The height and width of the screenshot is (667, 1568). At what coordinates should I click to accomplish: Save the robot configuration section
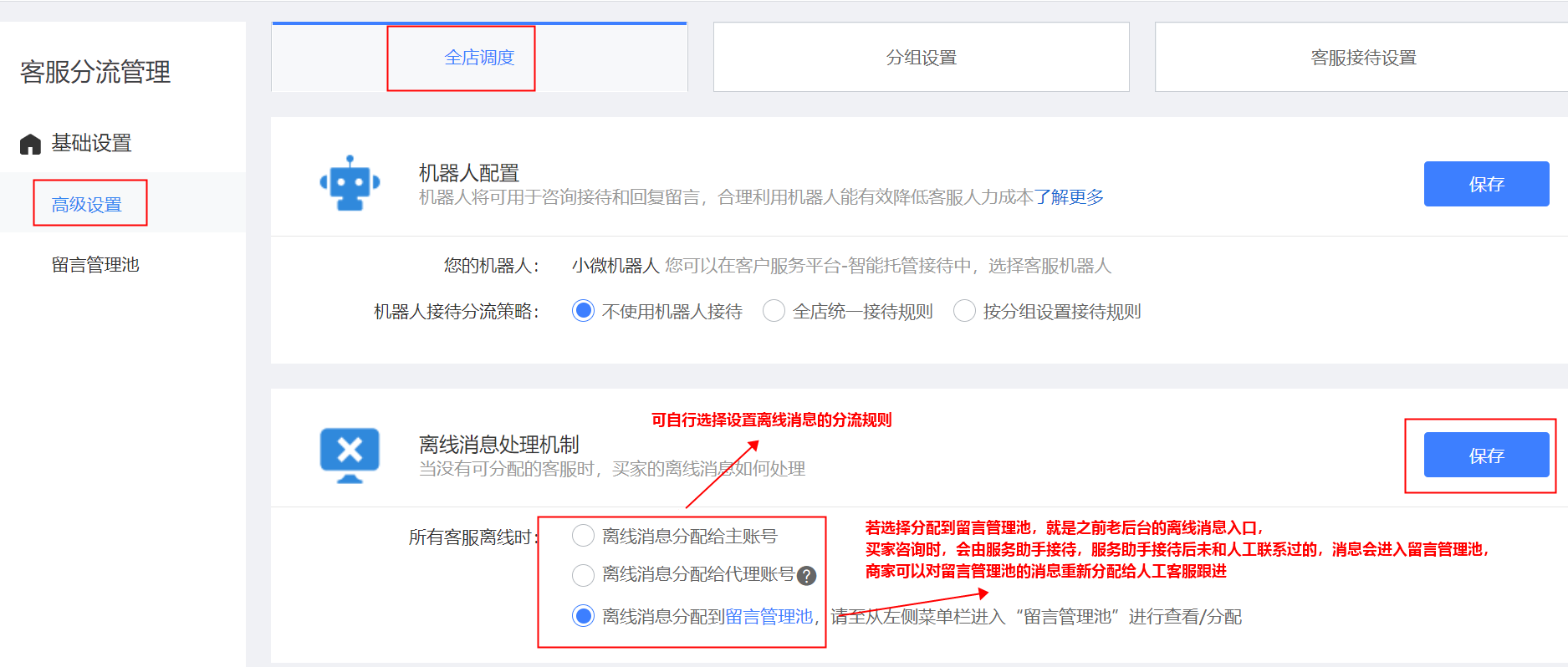click(1486, 184)
